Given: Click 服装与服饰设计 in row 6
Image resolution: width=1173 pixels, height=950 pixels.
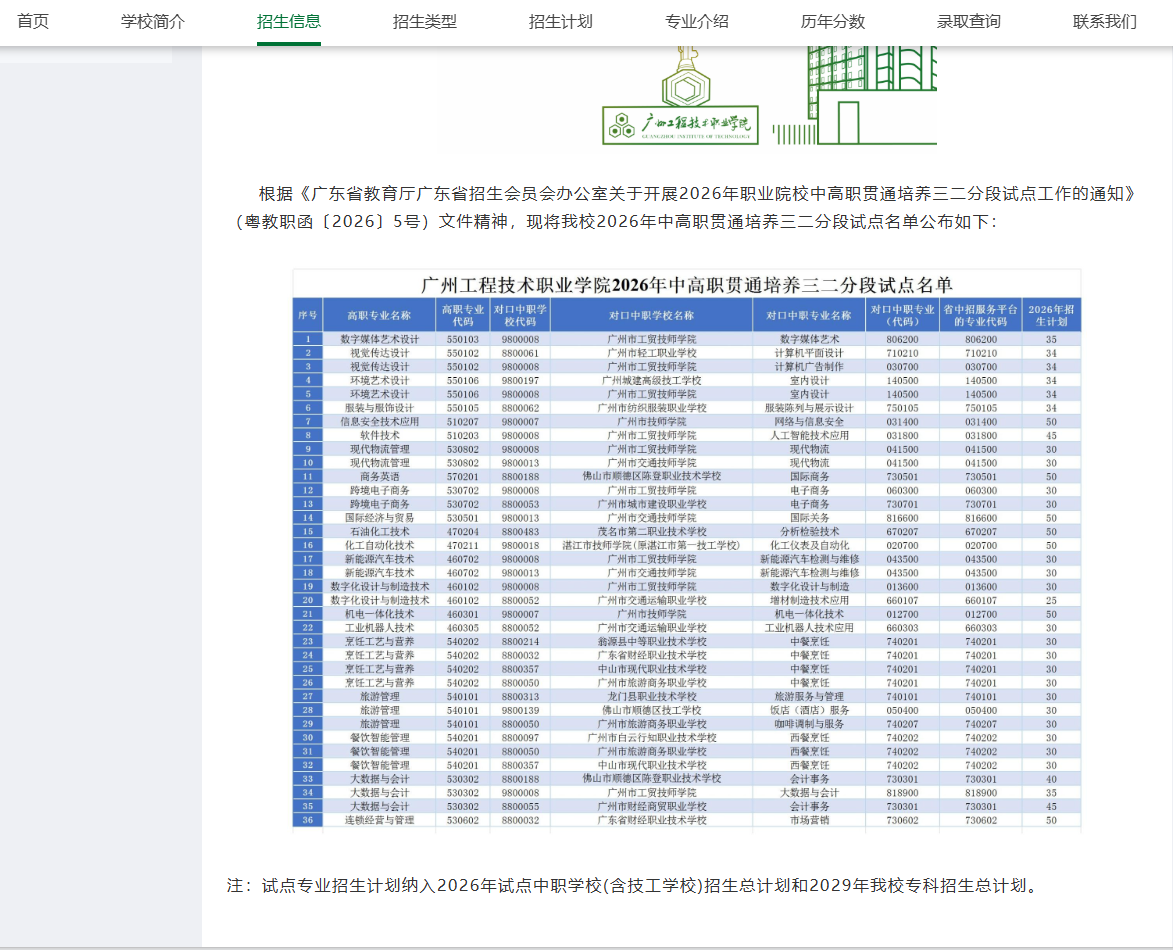Looking at the screenshot, I should pos(379,408).
